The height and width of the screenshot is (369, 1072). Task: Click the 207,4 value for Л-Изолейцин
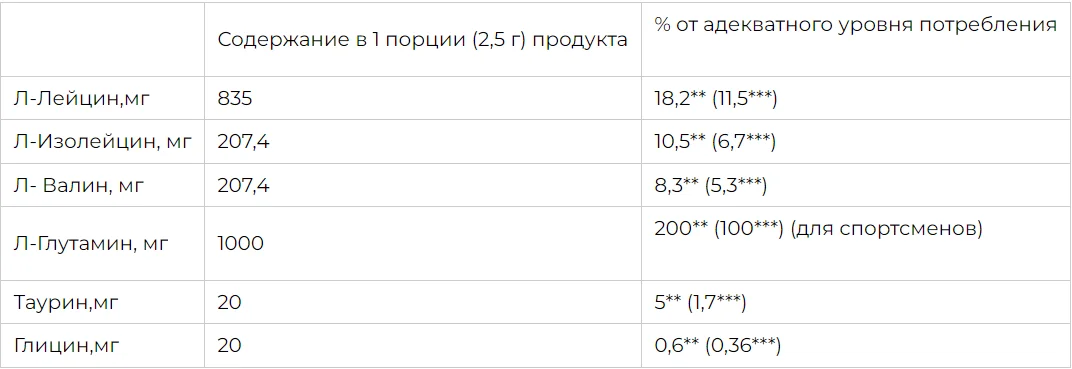(x=243, y=141)
